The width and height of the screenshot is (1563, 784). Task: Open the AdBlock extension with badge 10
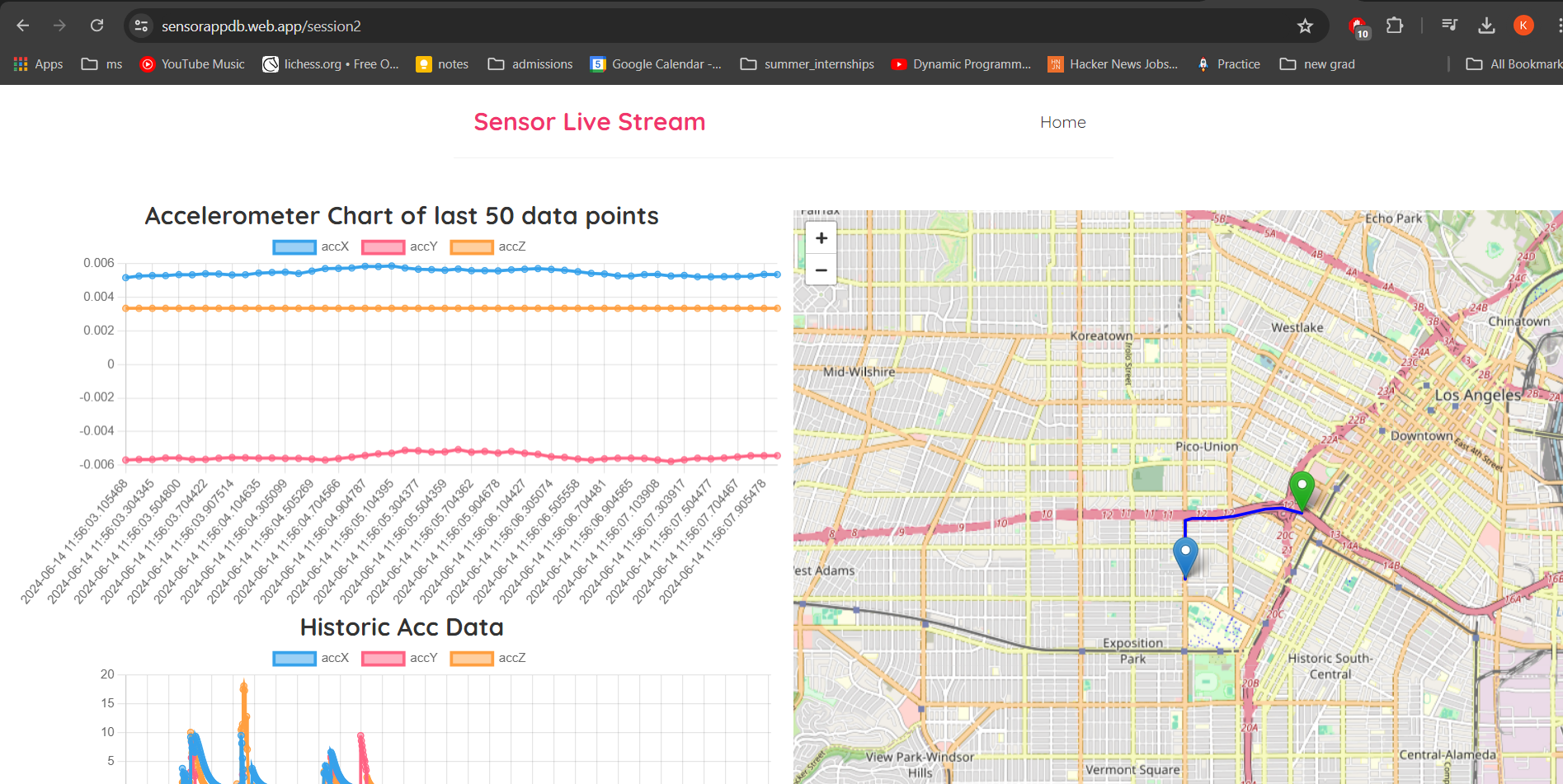tap(1358, 26)
